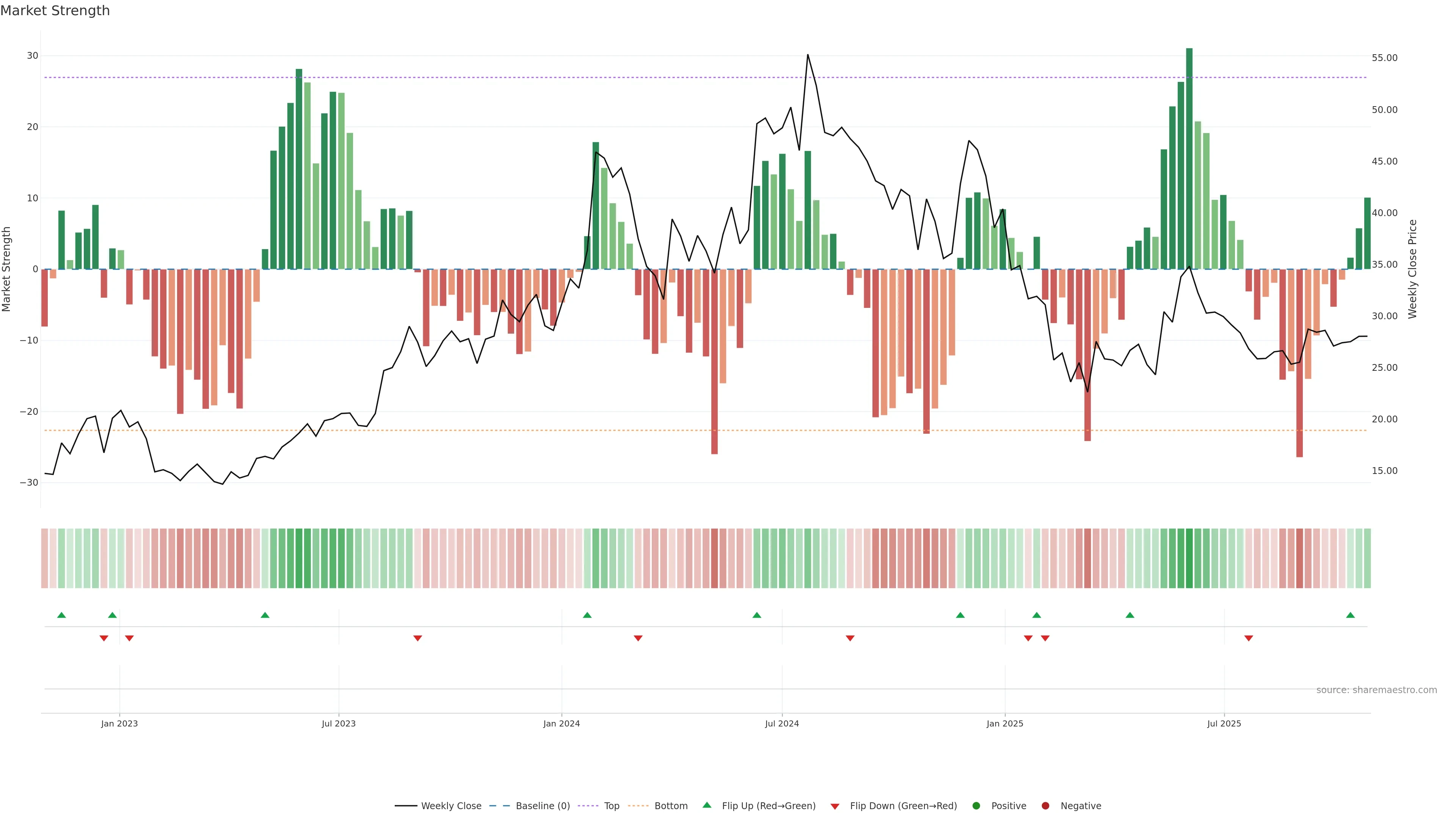This screenshot has height=819, width=1456.
Task: Click red flip-down marker after Jul 2025
Action: [1249, 638]
